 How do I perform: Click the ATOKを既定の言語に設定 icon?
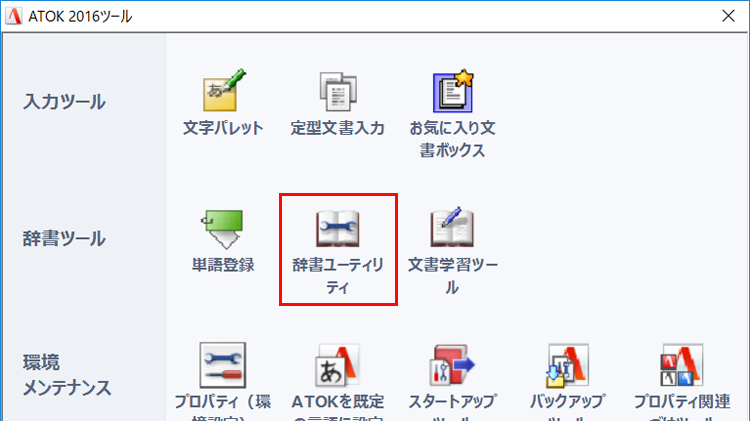(338, 366)
